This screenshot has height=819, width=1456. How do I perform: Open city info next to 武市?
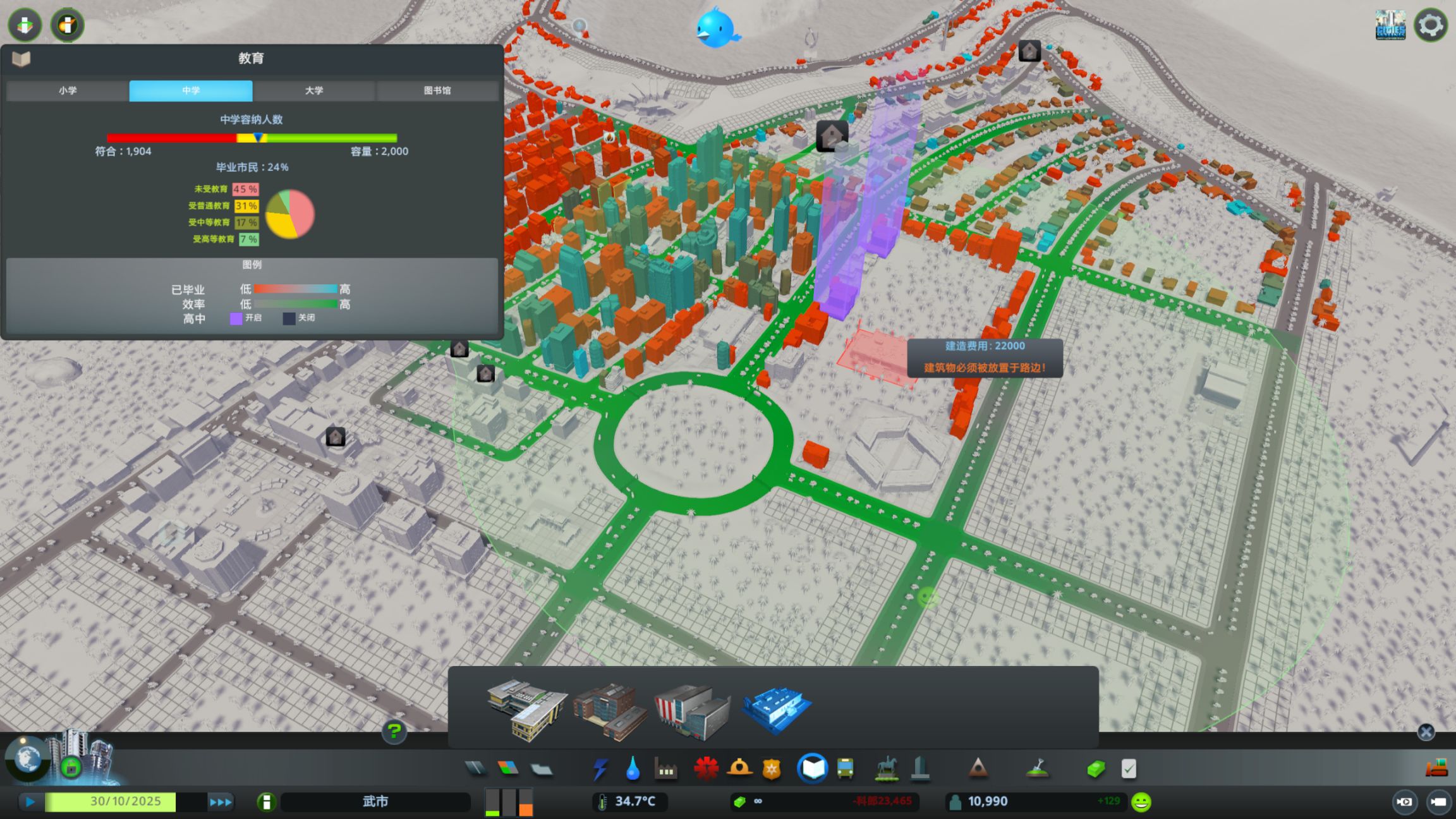click(267, 802)
